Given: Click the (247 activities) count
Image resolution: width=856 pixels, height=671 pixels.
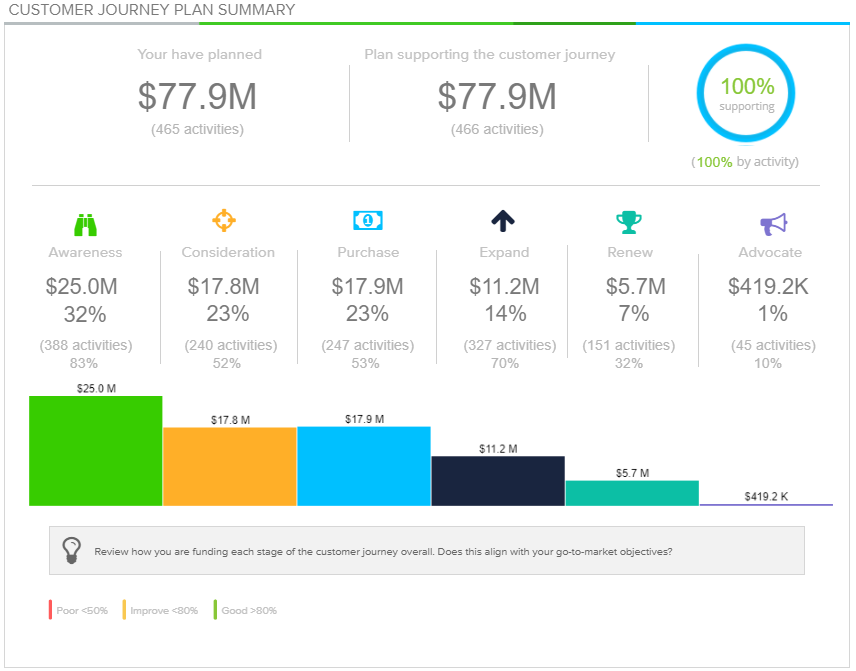Looking at the screenshot, I should tap(368, 345).
